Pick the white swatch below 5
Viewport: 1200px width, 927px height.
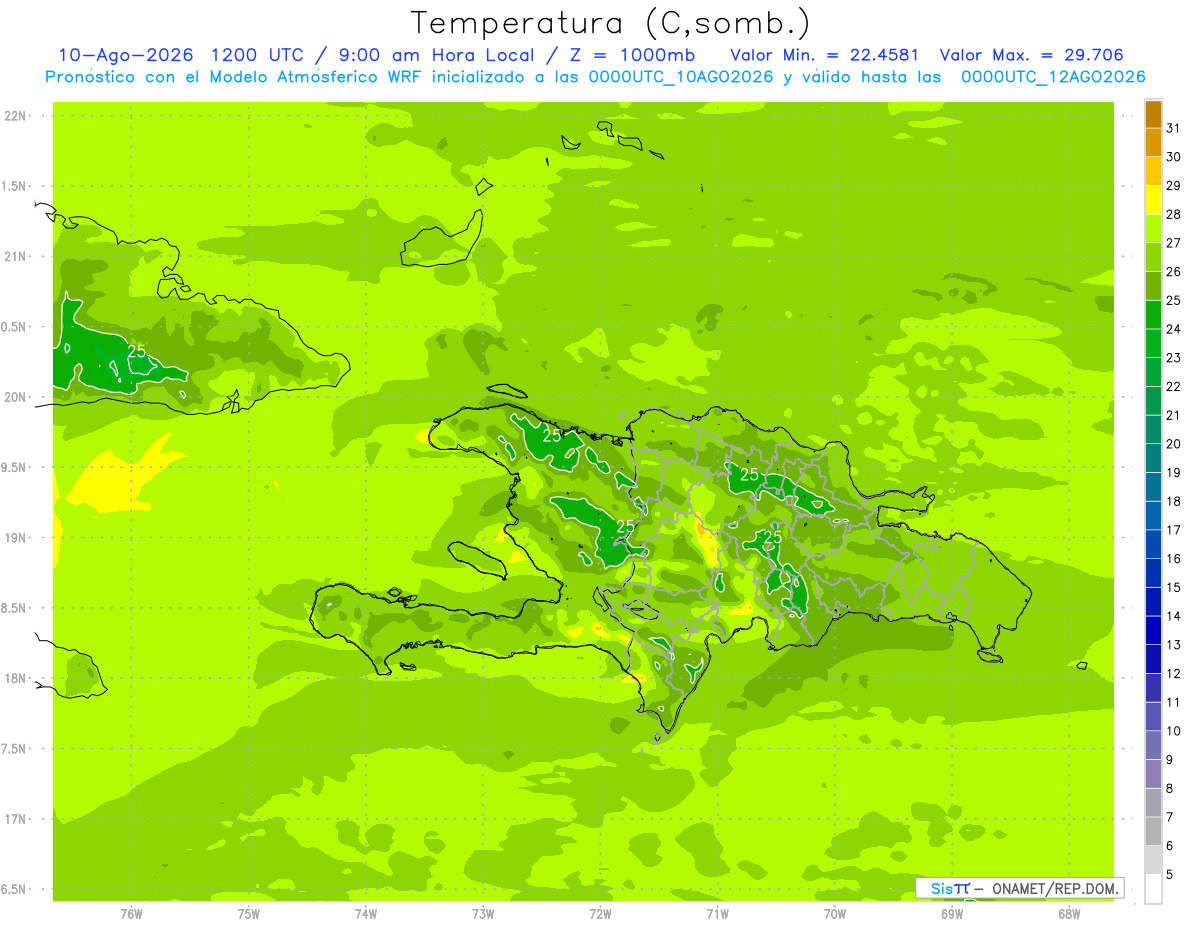click(1153, 889)
